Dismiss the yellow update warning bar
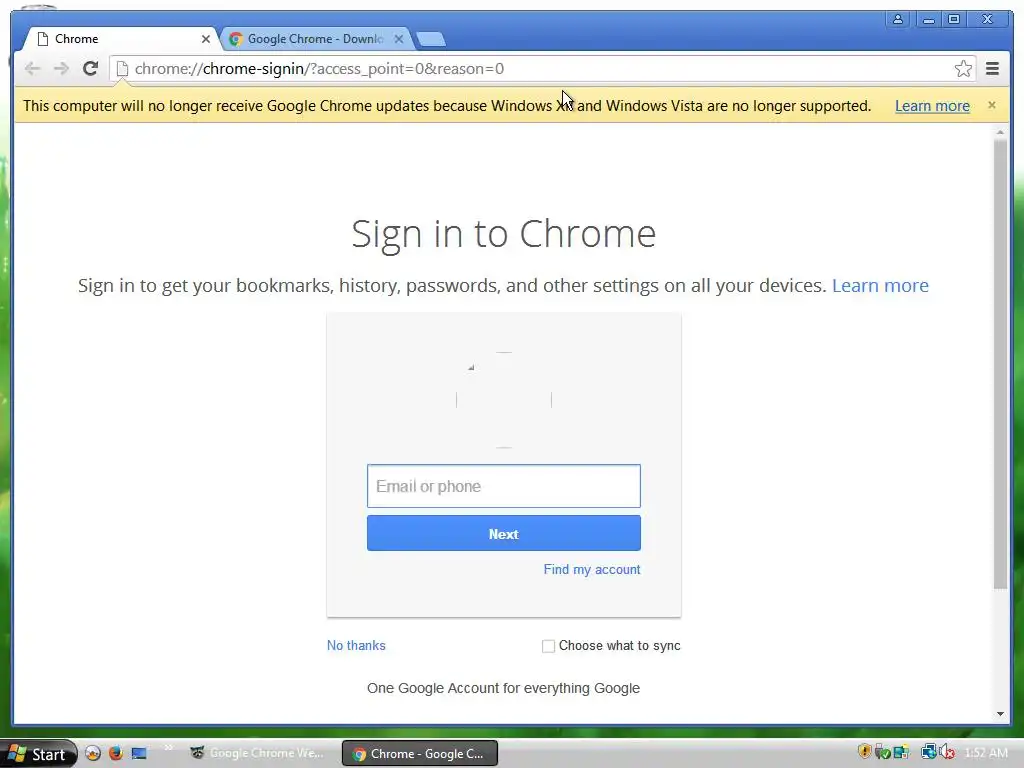Screen dimensions: 1024x768 coord(991,105)
